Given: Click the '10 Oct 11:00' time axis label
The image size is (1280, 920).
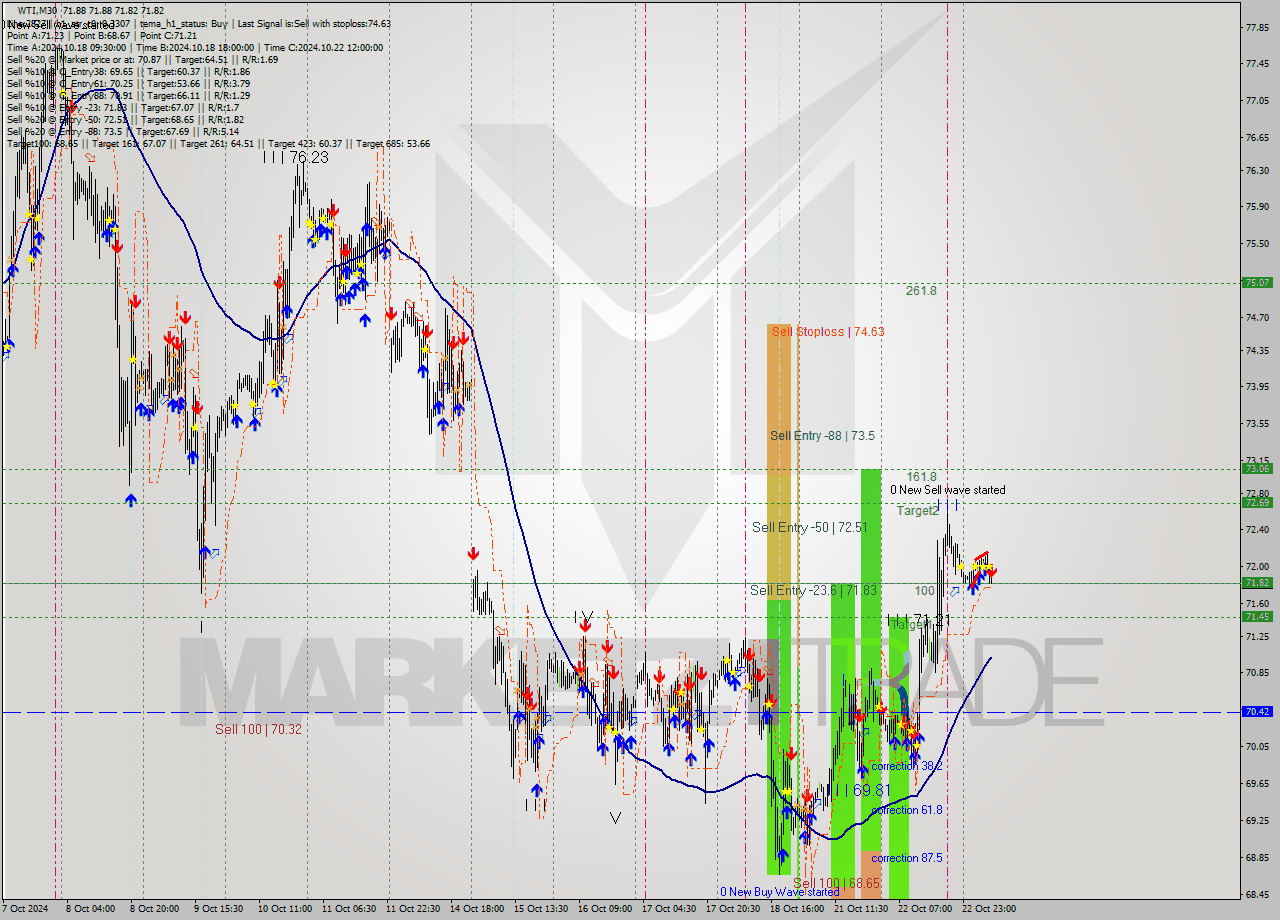Looking at the screenshot, I should coord(284,908).
